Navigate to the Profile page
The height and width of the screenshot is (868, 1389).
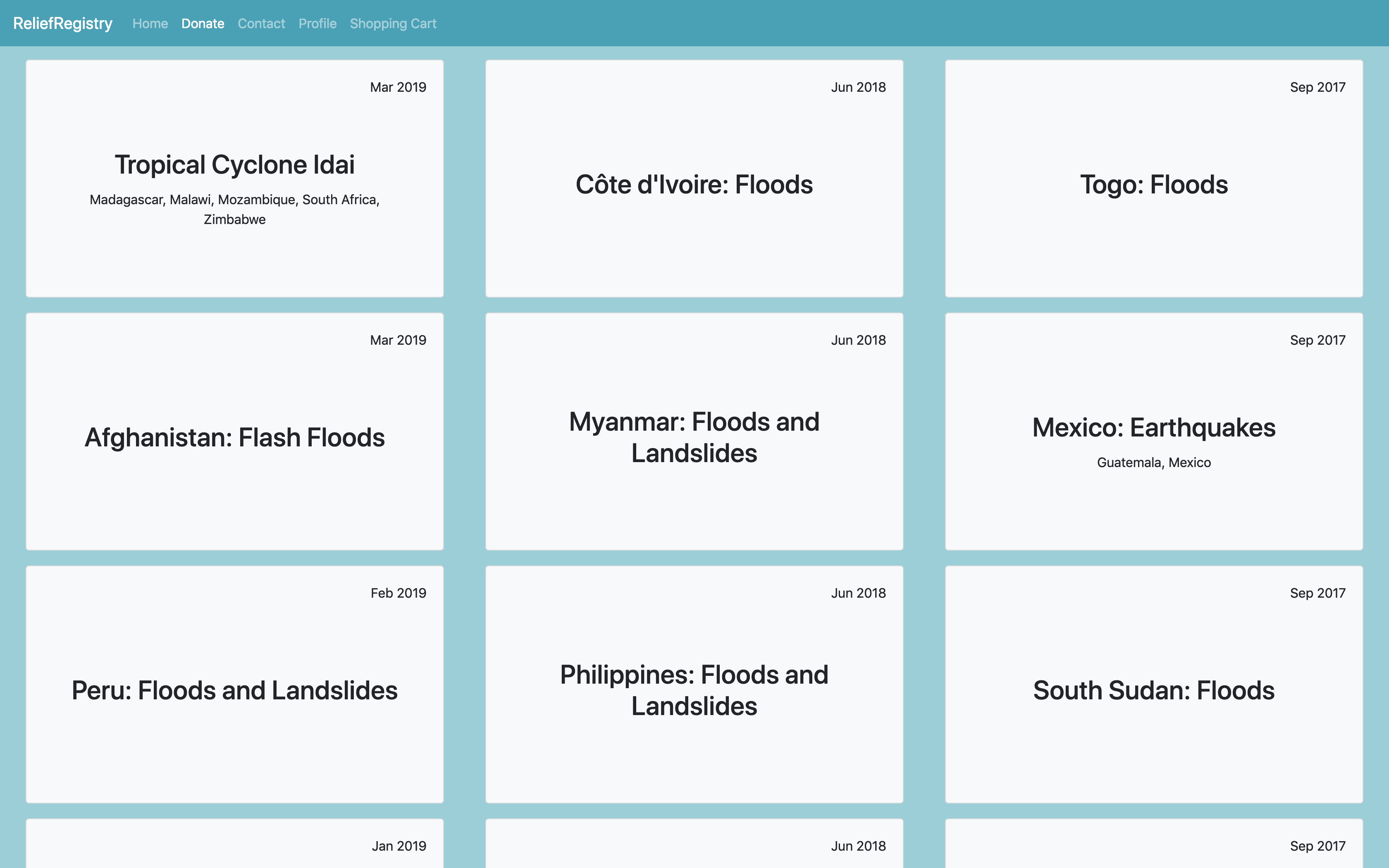coord(317,24)
